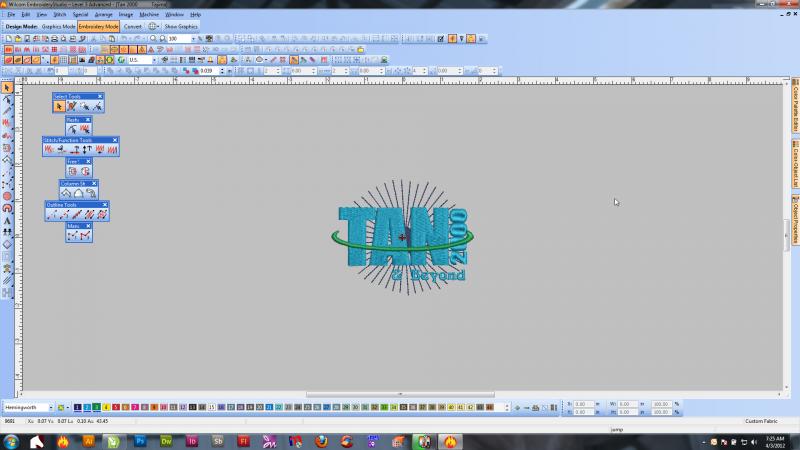This screenshot has width=800, height=450.
Task: Select the last Outline Tools icon
Action: [x=102, y=215]
